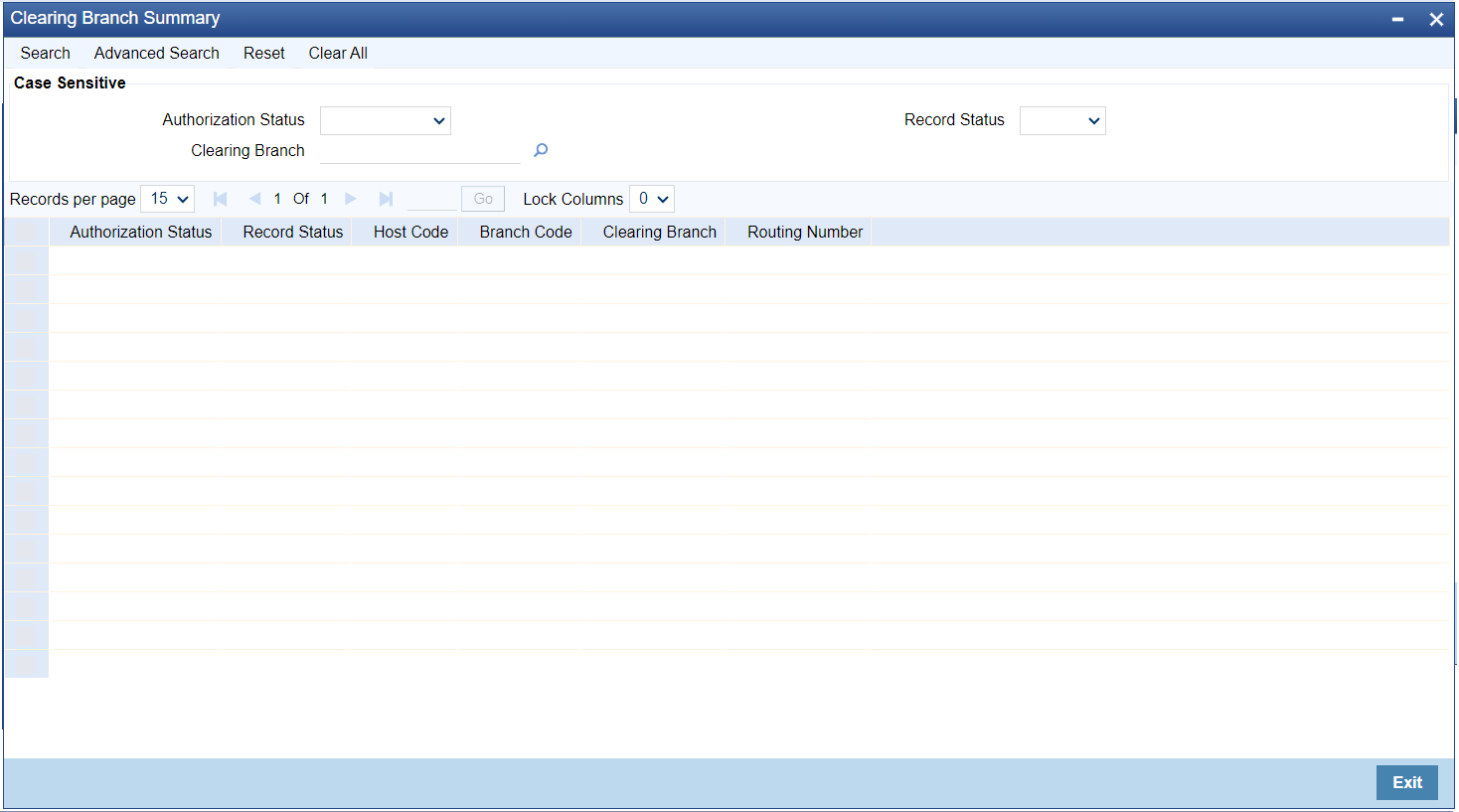Image resolution: width=1459 pixels, height=812 pixels.
Task: Minimize the Clearing Branch Summary window
Action: tap(1397, 19)
